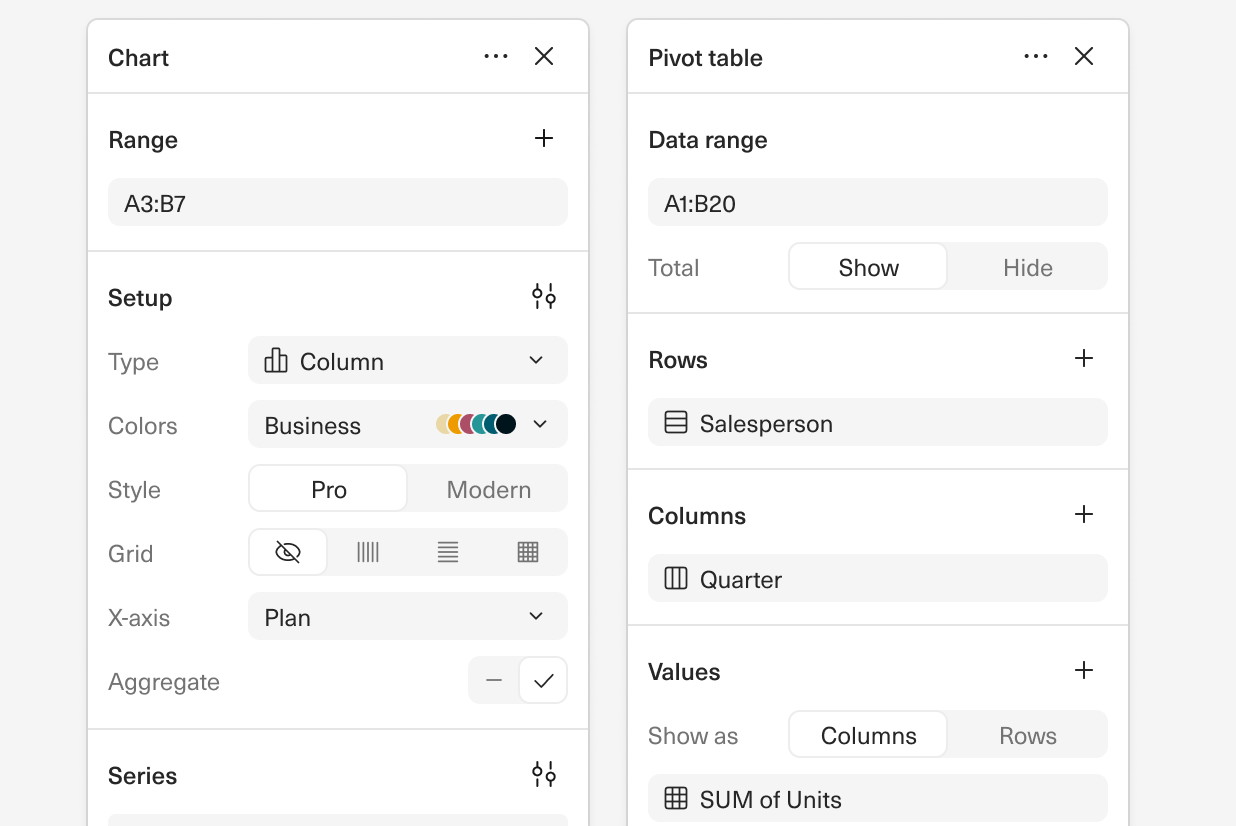The image size is (1236, 826).
Task: Close the Pivot table panel
Action: [1084, 57]
